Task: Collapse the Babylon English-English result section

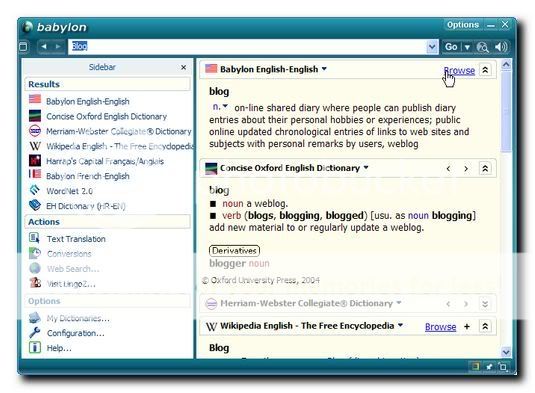Action: (x=485, y=70)
